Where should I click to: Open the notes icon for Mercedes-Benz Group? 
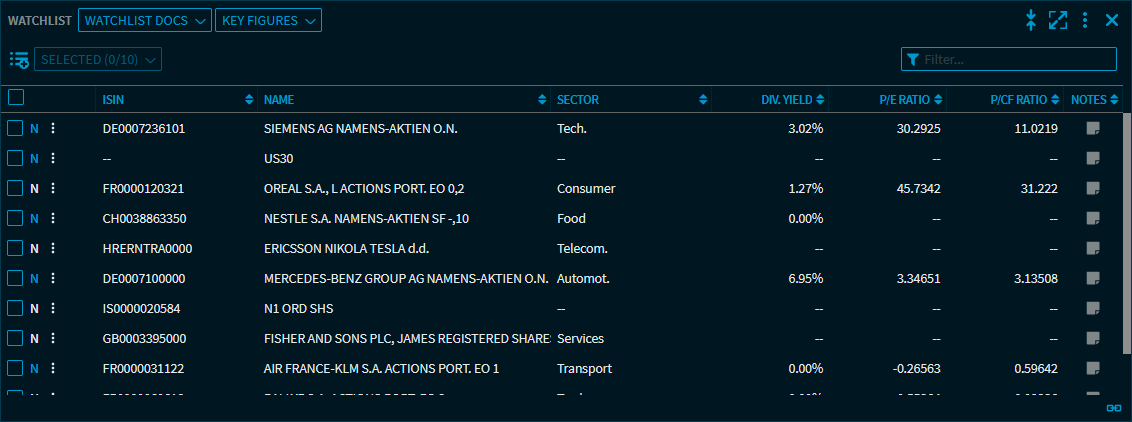coord(1094,278)
